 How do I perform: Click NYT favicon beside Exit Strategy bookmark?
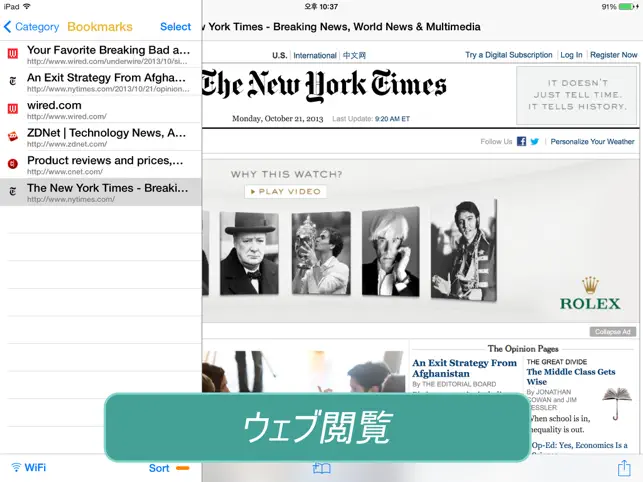[13, 81]
